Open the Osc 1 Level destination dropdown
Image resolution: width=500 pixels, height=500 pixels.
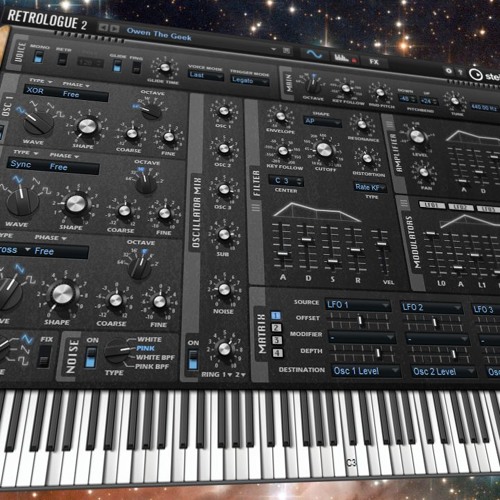click(366, 371)
